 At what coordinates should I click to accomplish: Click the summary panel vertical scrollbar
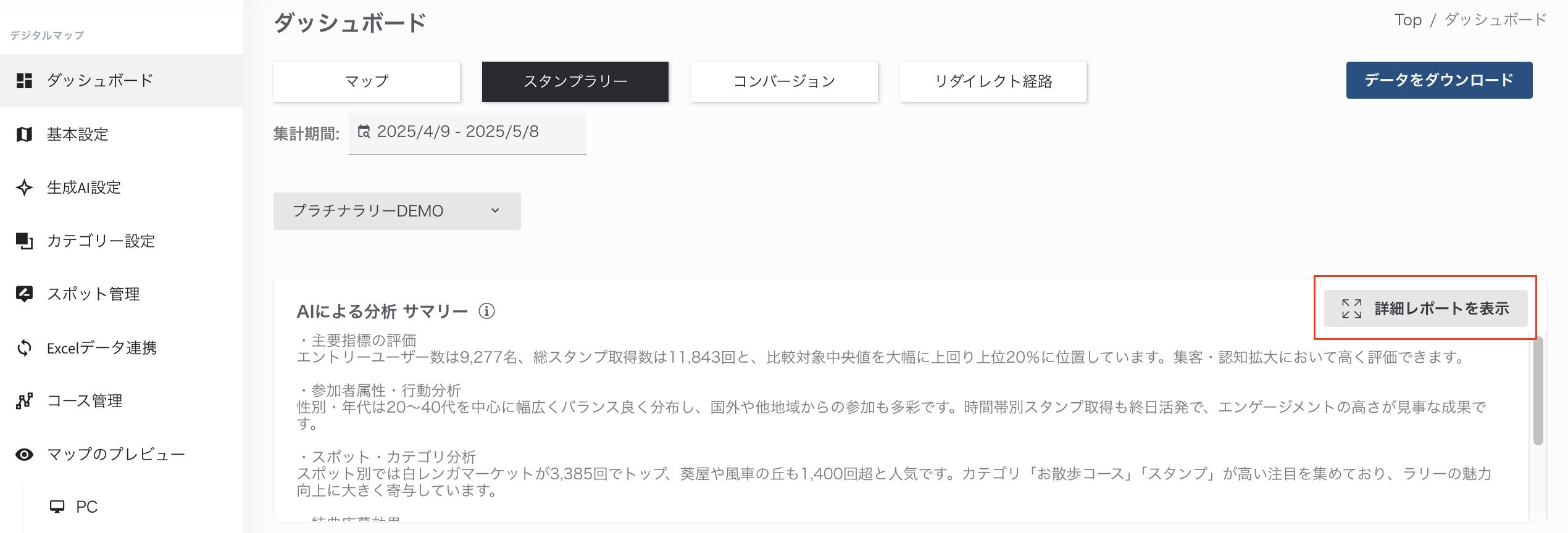1538,390
